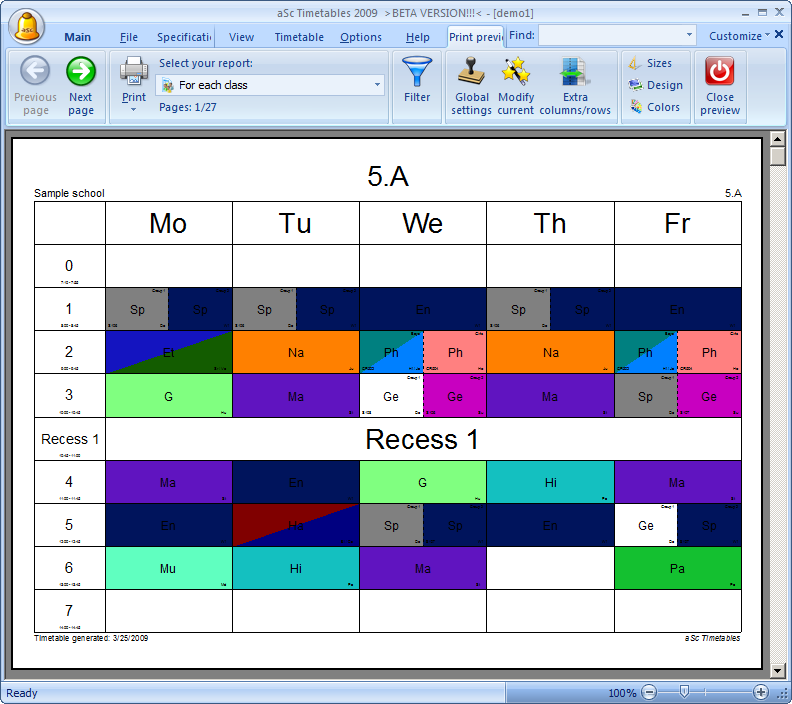792x704 pixels.
Task: Open Extra columns/rows tool
Action: tap(575, 72)
